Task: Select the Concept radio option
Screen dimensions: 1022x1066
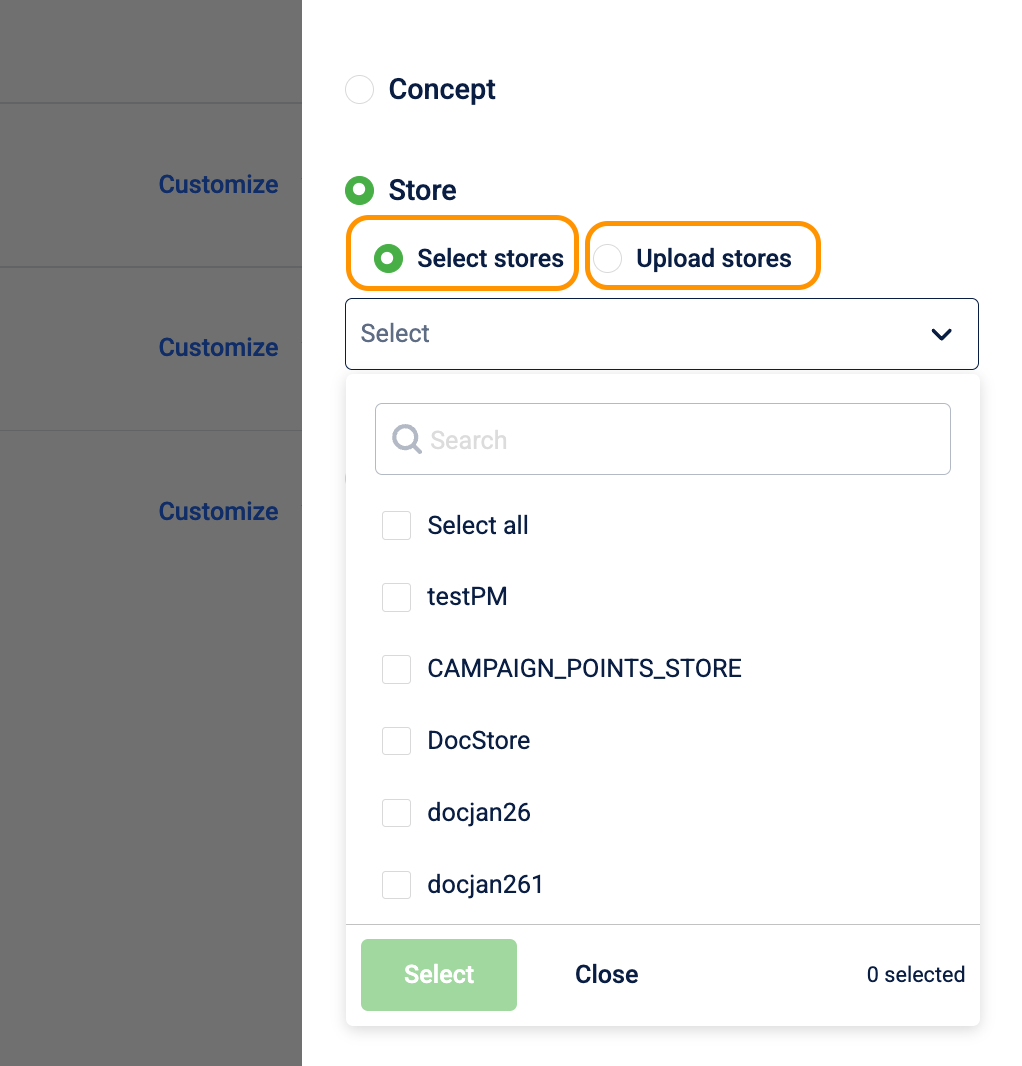Action: pos(359,90)
